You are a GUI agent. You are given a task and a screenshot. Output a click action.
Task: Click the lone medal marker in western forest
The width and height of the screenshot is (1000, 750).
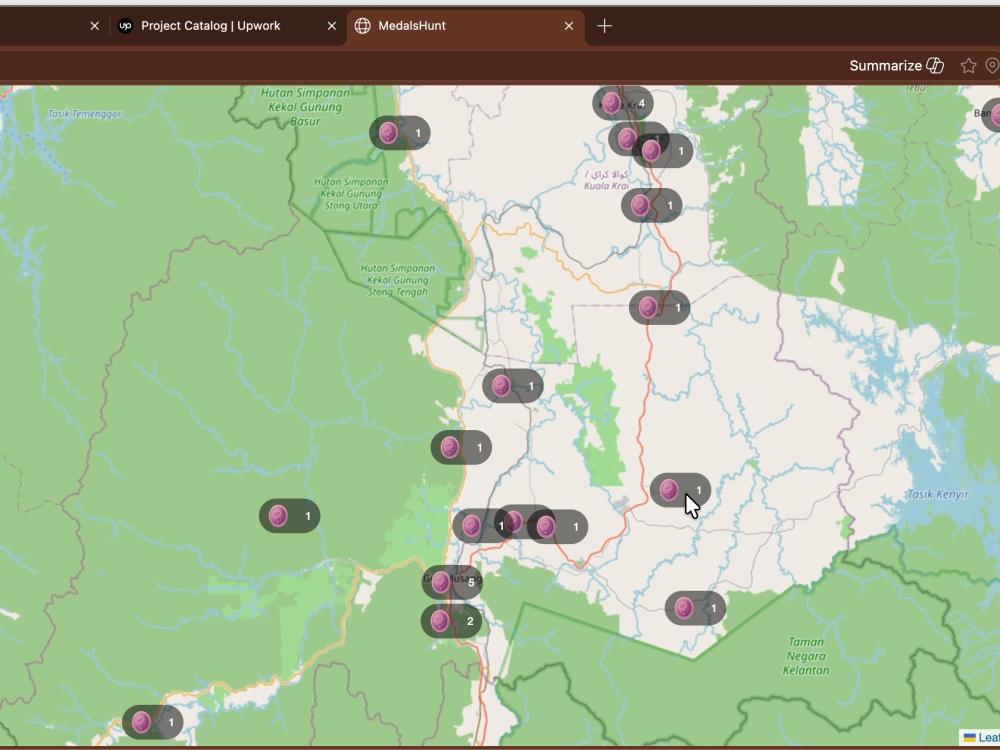coord(290,516)
